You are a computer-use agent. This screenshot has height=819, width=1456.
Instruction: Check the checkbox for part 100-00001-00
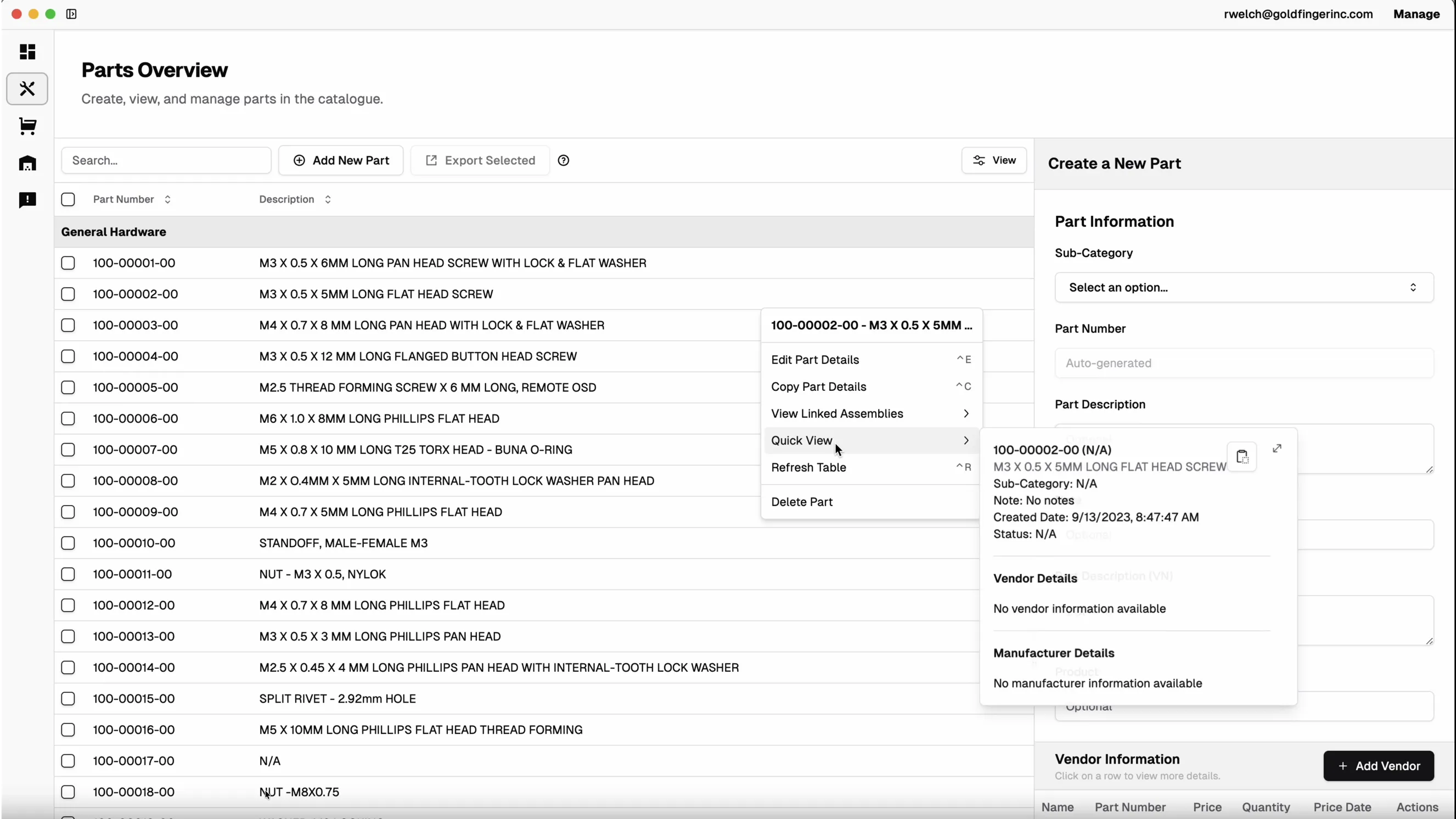click(x=68, y=262)
